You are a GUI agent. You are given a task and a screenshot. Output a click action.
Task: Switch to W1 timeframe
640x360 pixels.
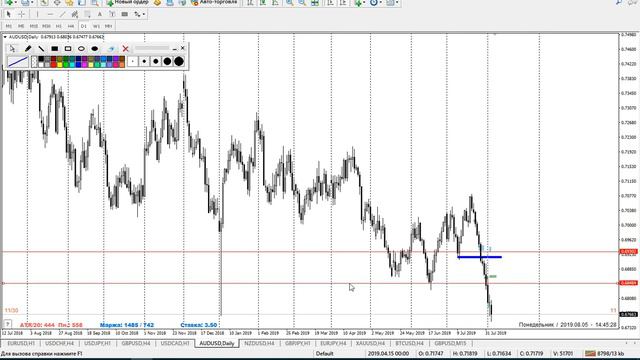point(96,26)
